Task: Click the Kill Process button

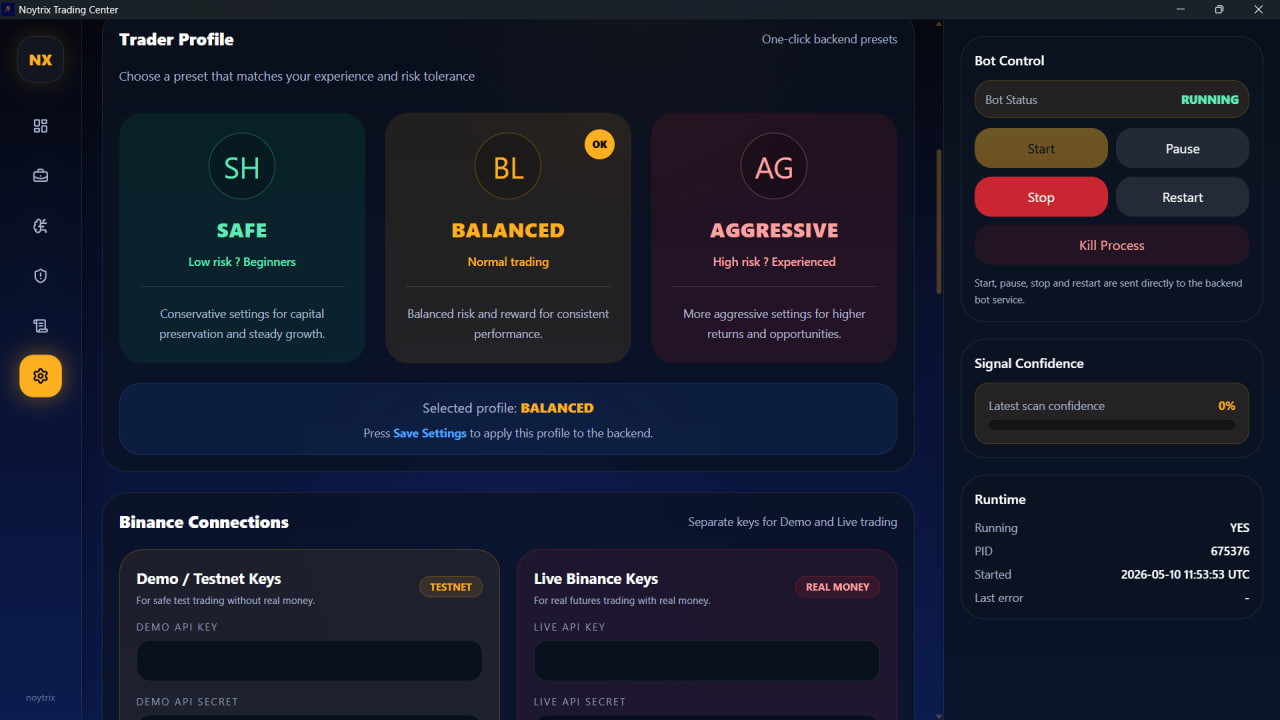Action: click(x=1112, y=245)
